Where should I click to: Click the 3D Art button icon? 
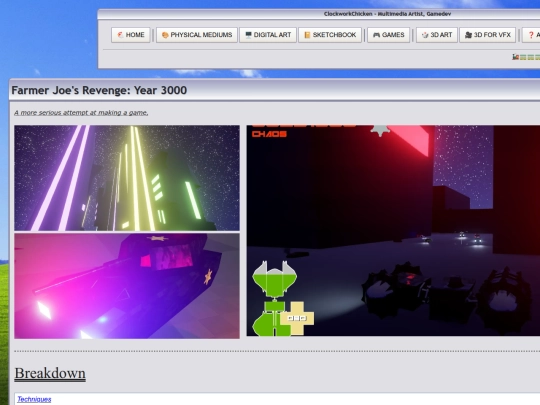coord(425,35)
